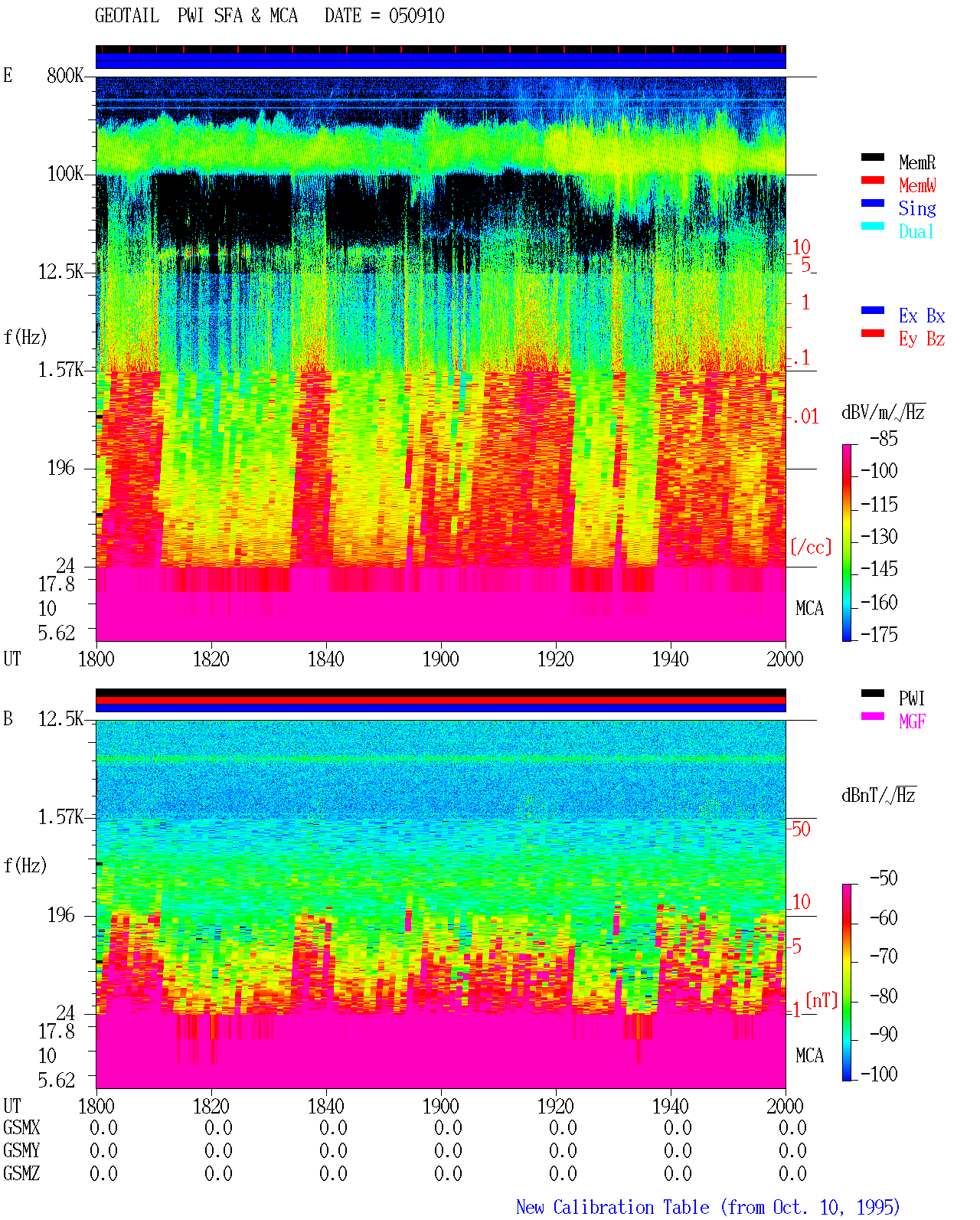This screenshot has height=1220, width=980.
Task: Click the MemW legend label
Action: click(917, 185)
